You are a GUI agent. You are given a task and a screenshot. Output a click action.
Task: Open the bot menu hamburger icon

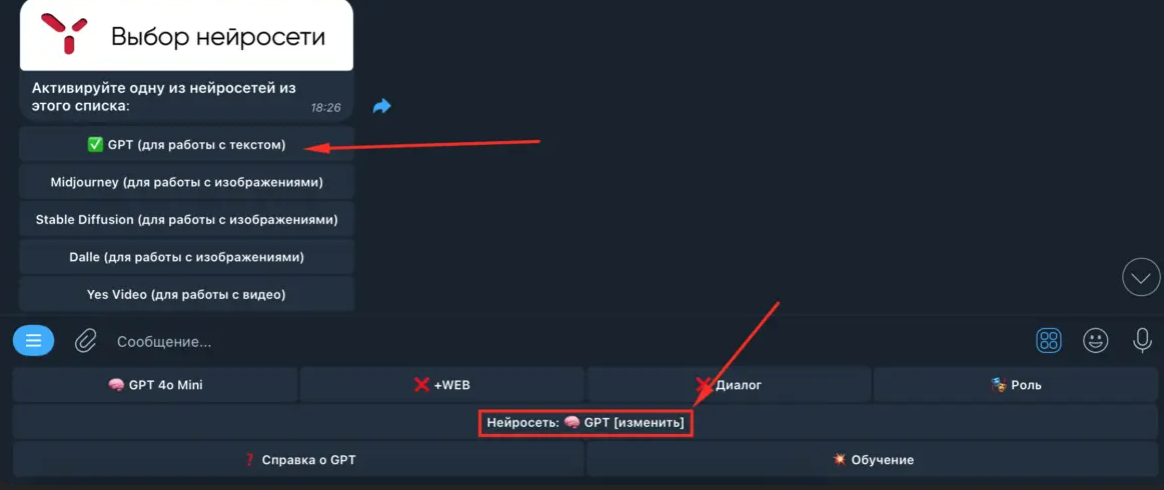(33, 341)
